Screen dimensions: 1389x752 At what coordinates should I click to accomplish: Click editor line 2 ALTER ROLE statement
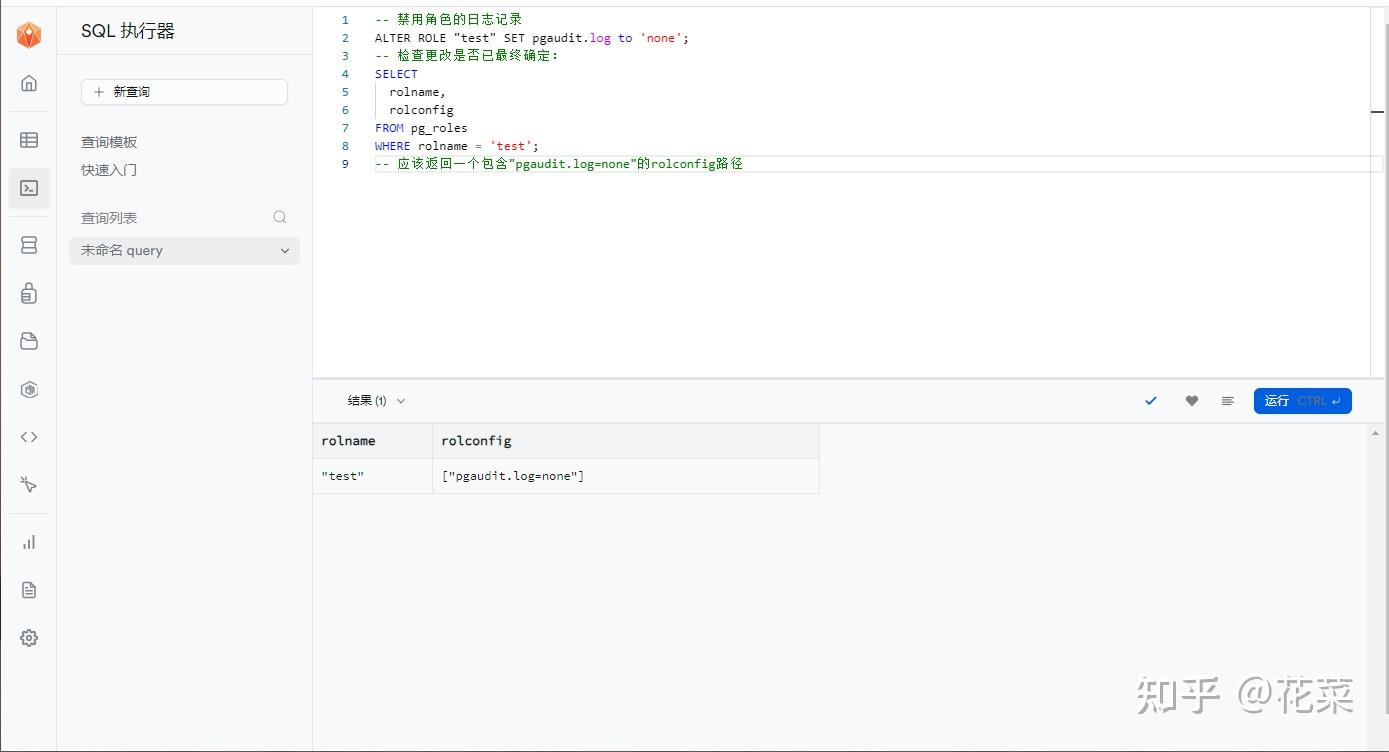pyautogui.click(x=532, y=38)
